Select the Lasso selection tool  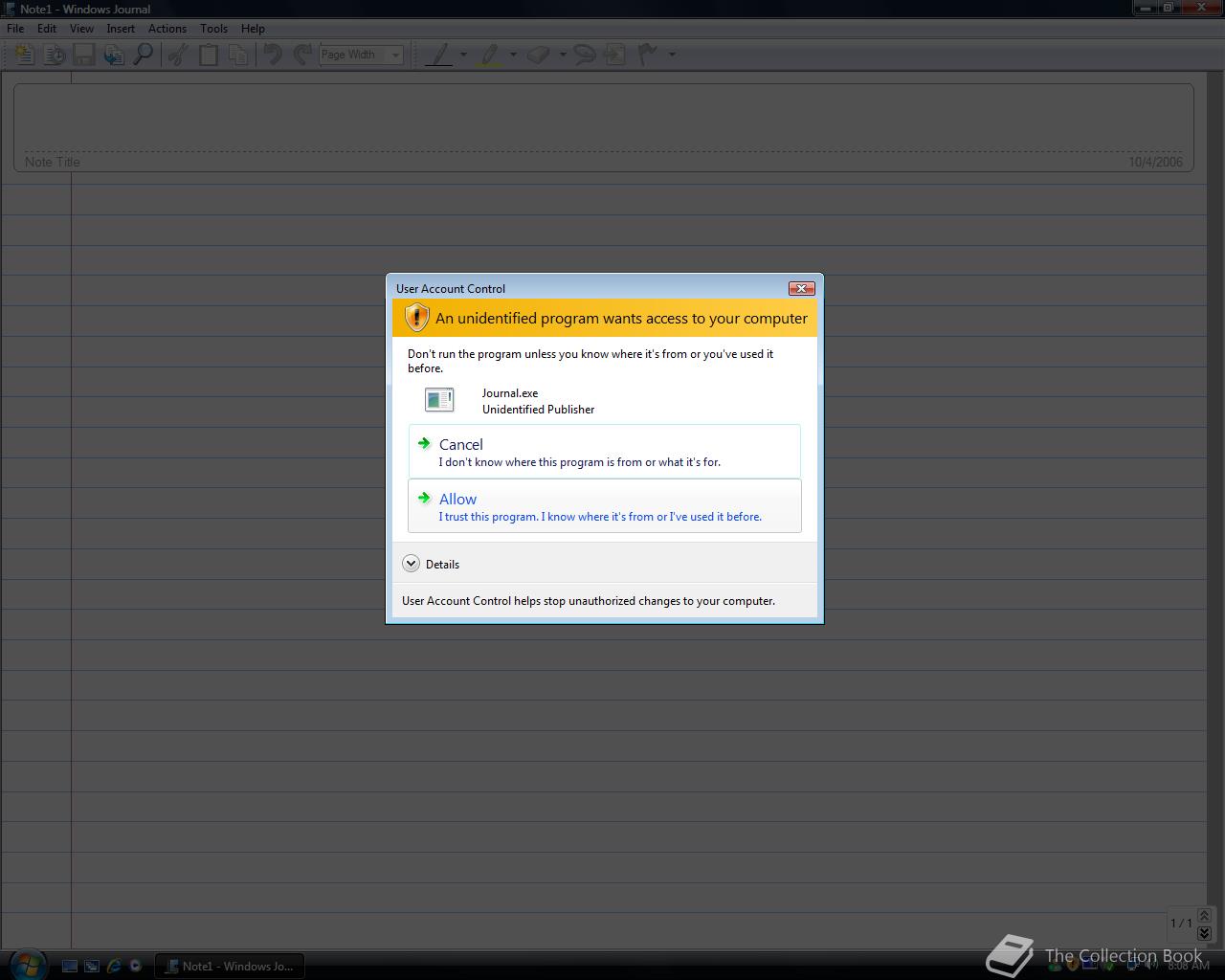point(584,55)
